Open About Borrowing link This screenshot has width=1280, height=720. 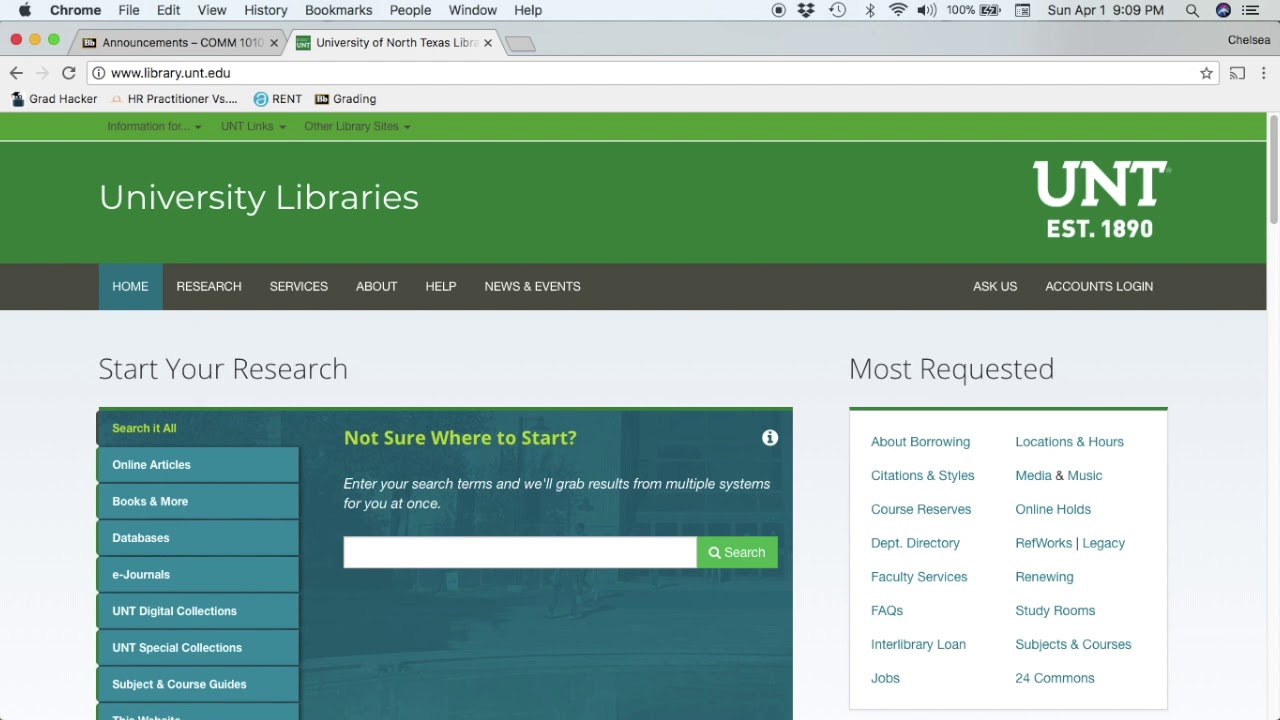pos(920,442)
